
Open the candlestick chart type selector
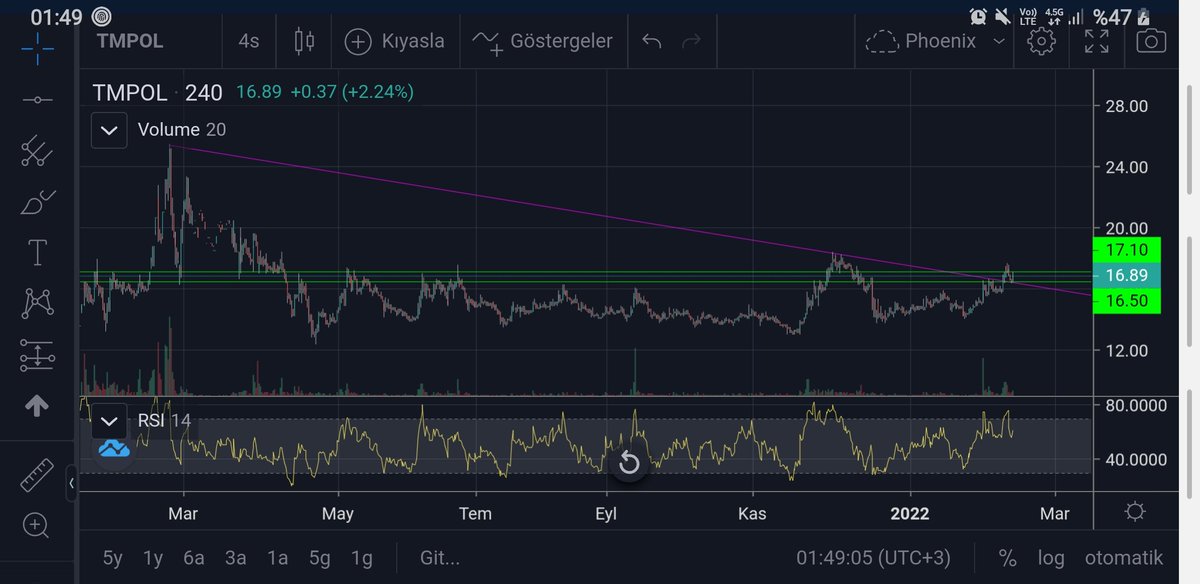tap(304, 41)
